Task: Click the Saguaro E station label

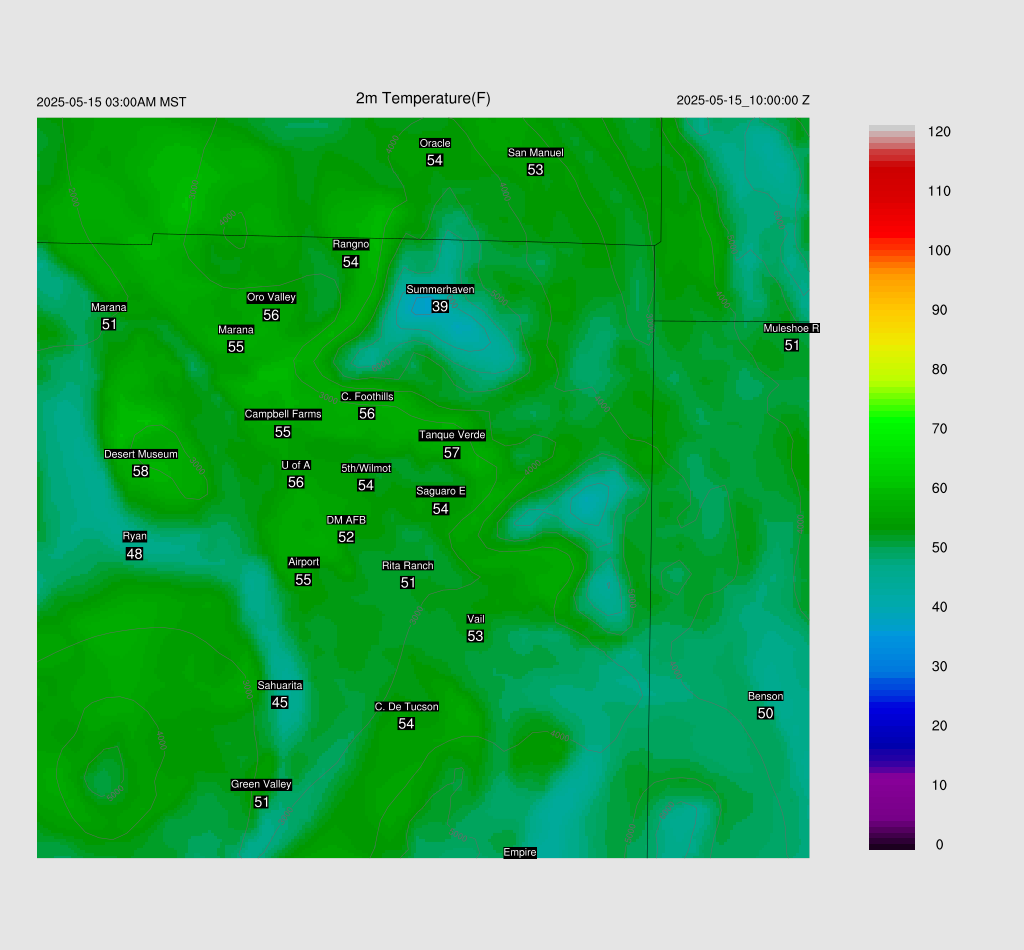Action: click(x=441, y=491)
